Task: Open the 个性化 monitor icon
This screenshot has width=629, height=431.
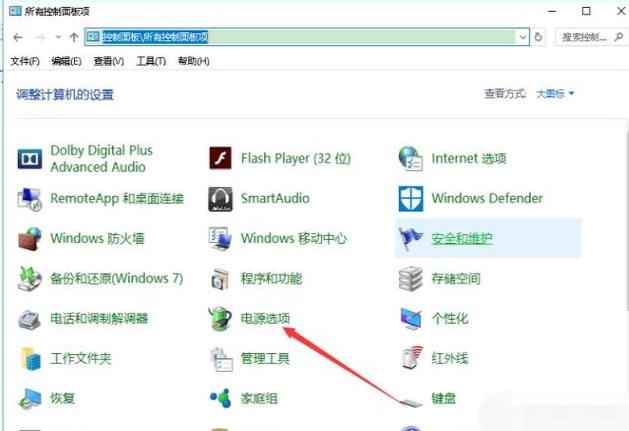Action: tap(411, 319)
